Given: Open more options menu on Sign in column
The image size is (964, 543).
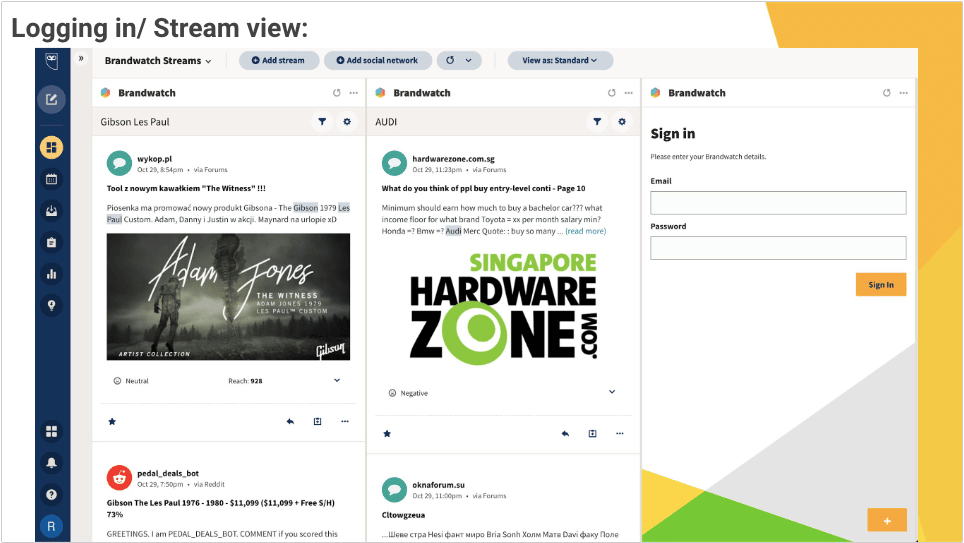Looking at the screenshot, I should [x=904, y=93].
